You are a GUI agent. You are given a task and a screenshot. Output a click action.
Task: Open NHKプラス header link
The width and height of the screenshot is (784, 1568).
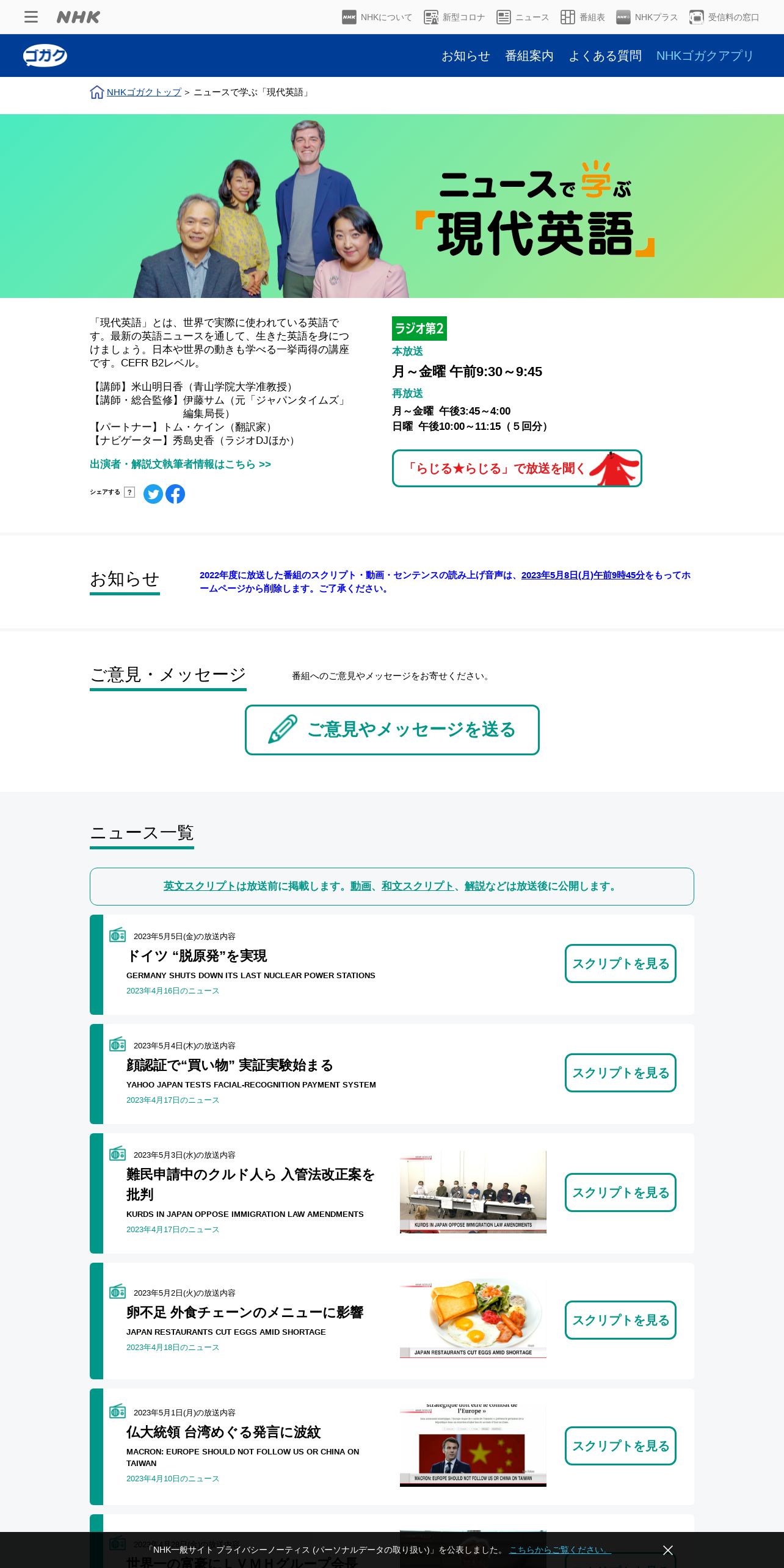pyautogui.click(x=647, y=17)
